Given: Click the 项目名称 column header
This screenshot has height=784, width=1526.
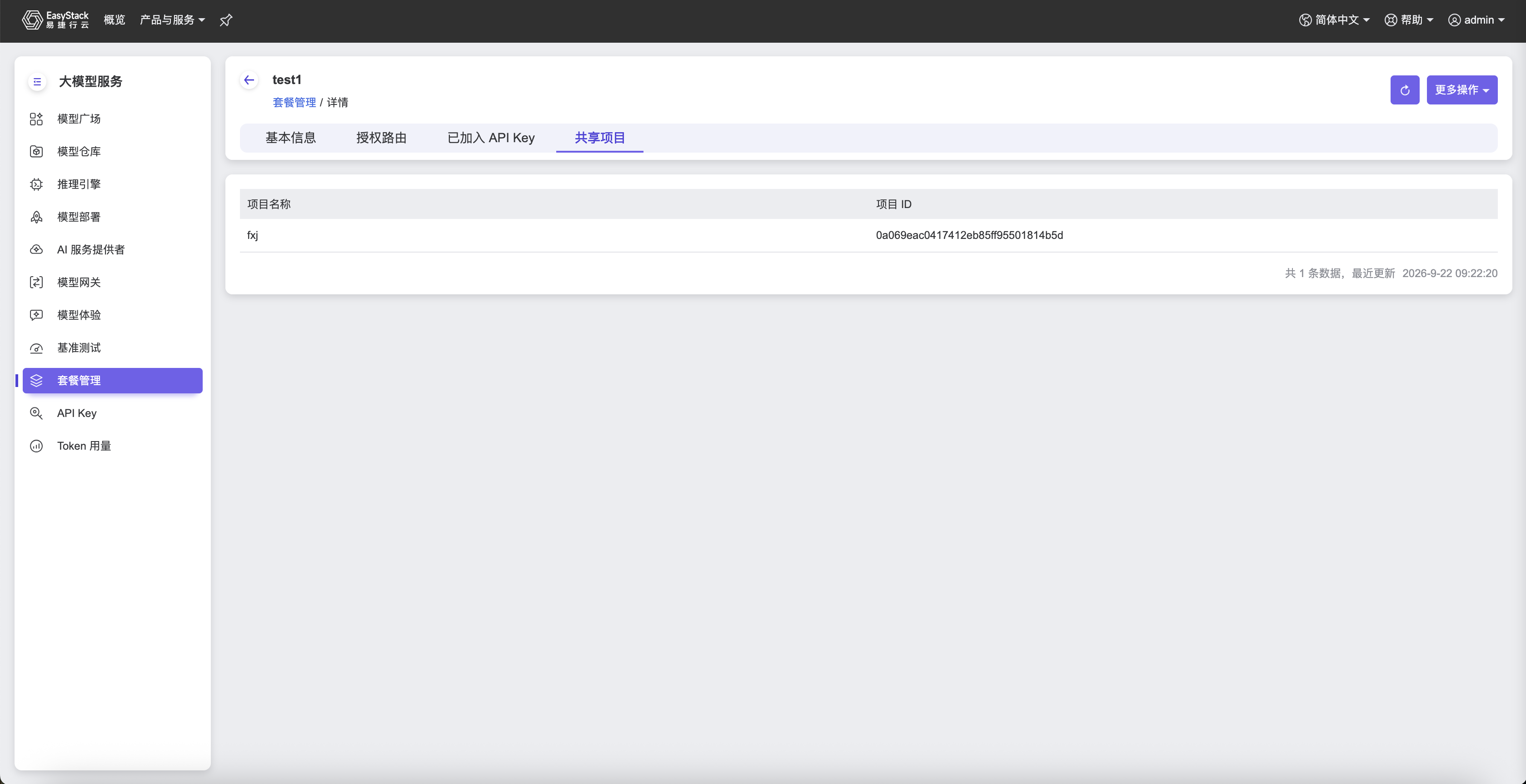Looking at the screenshot, I should [269, 204].
